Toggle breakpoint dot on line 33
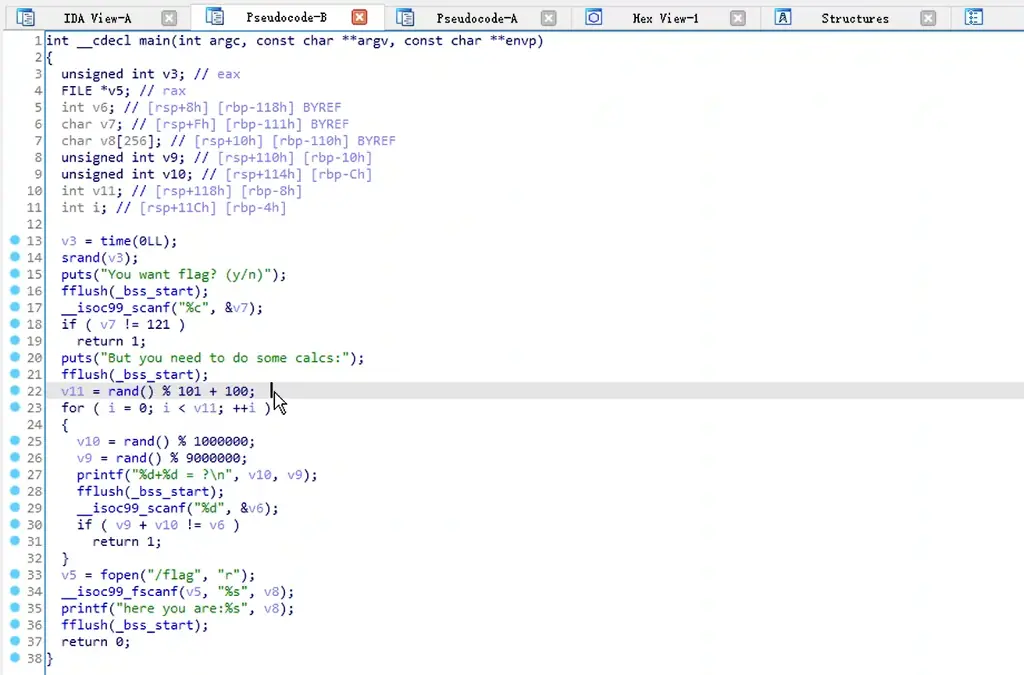The image size is (1024, 675). click(x=15, y=574)
